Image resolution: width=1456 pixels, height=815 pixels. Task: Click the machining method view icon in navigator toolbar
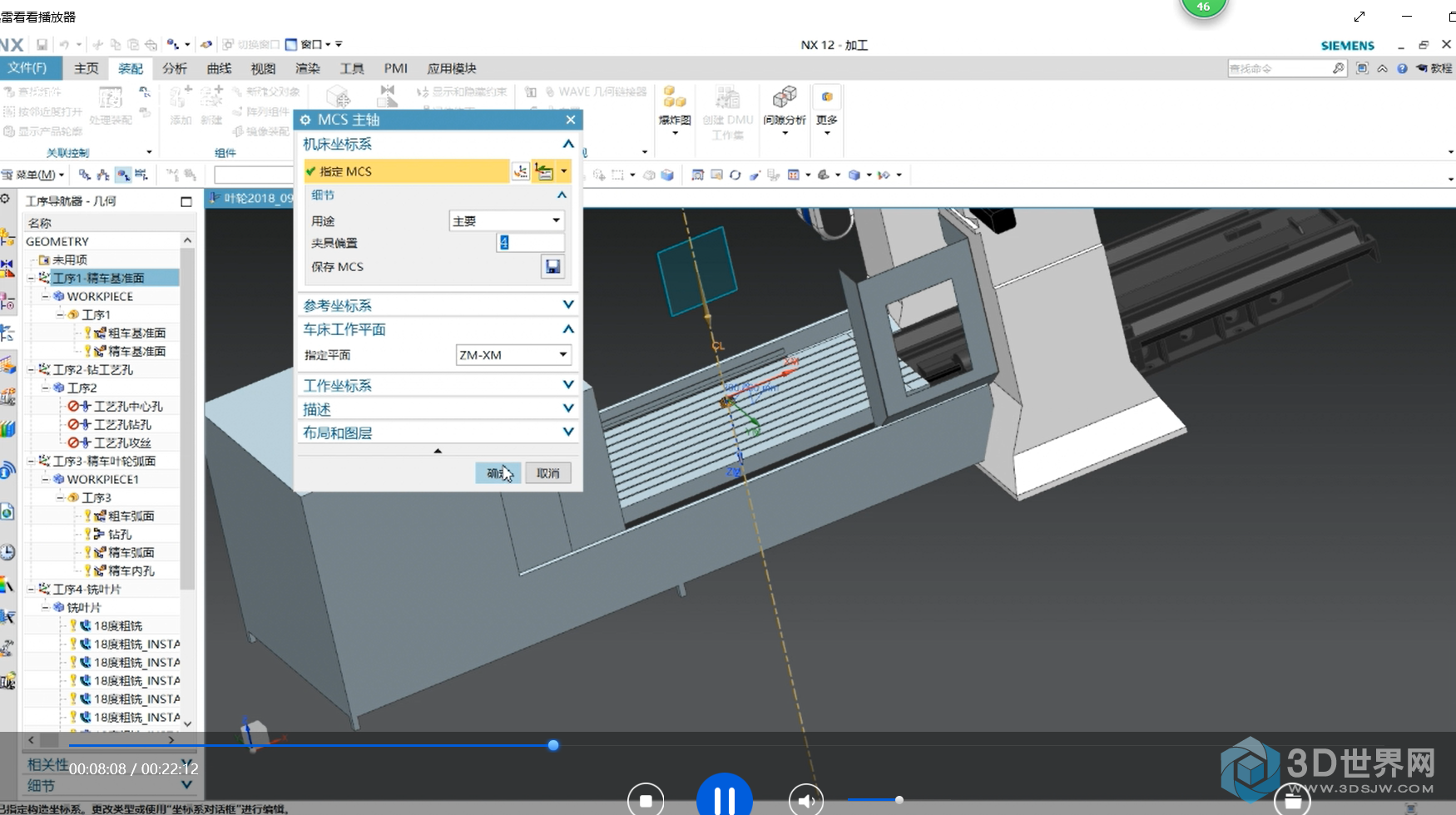point(141,175)
